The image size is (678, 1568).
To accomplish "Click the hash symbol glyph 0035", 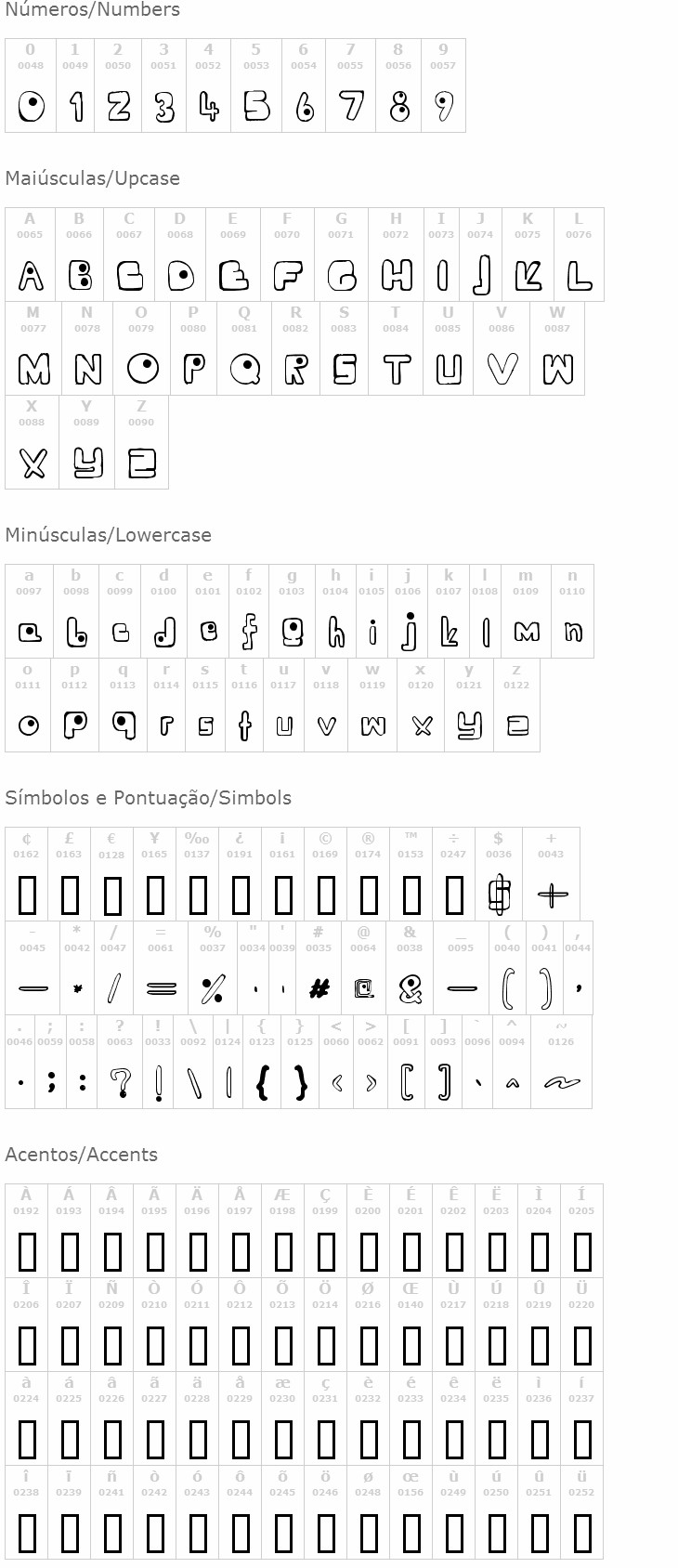I will coord(319,988).
